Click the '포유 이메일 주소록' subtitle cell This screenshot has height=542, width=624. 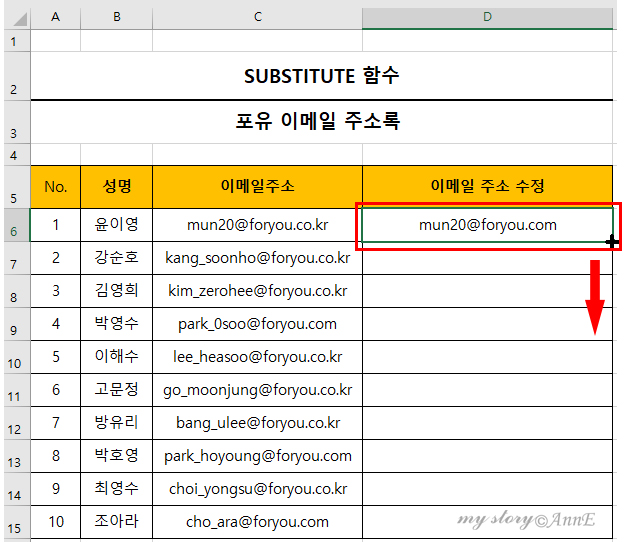pyautogui.click(x=322, y=122)
